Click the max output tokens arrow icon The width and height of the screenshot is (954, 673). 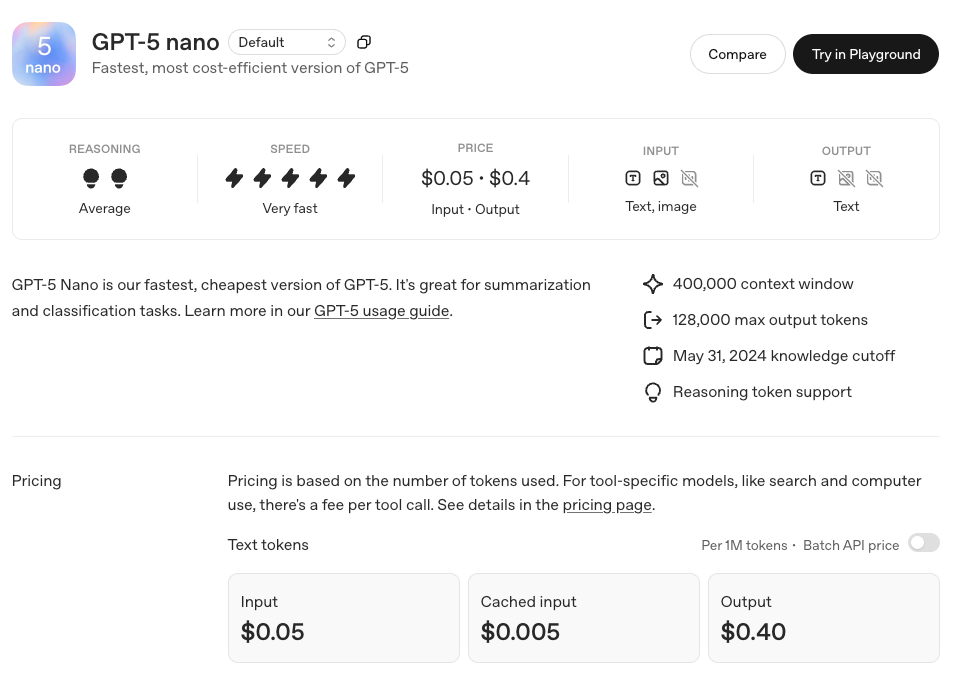pyautogui.click(x=652, y=320)
